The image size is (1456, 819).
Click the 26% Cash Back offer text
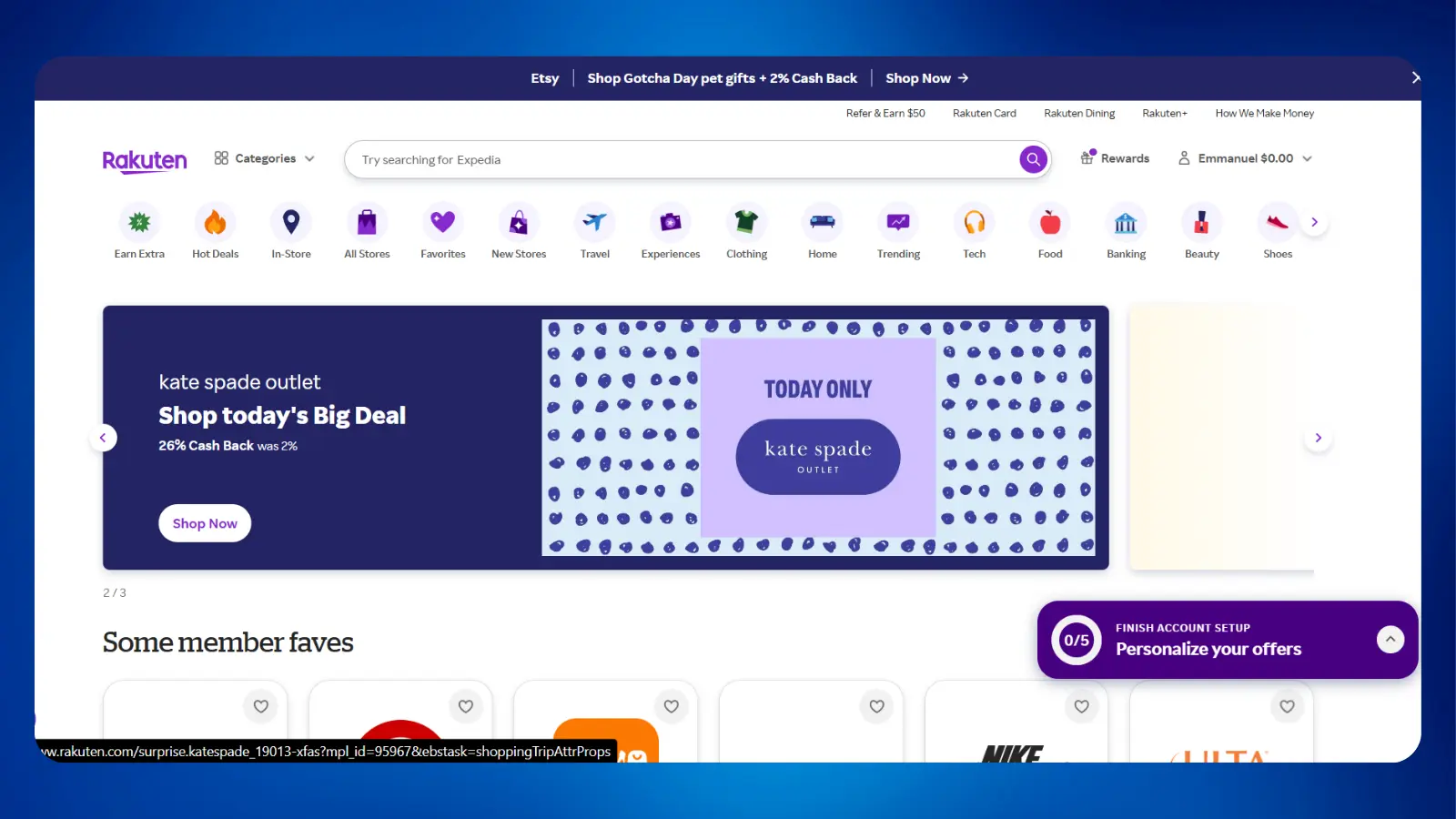(227, 446)
